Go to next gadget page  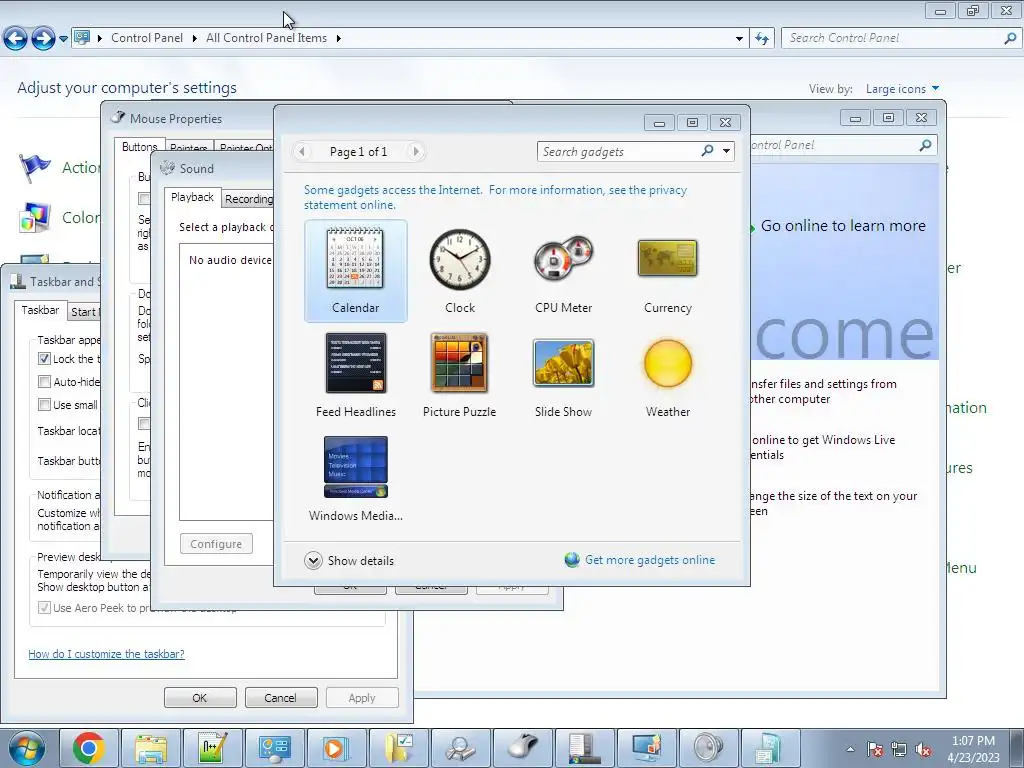click(x=415, y=152)
